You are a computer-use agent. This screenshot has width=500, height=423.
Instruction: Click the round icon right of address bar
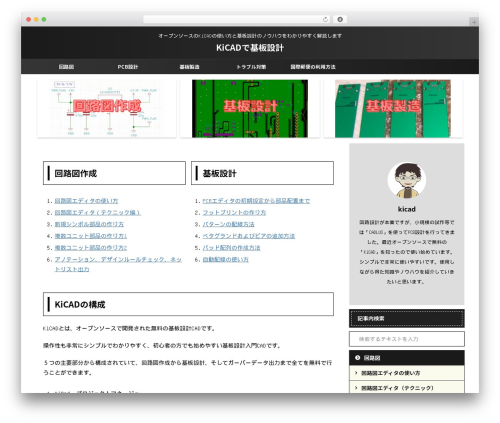point(340,19)
